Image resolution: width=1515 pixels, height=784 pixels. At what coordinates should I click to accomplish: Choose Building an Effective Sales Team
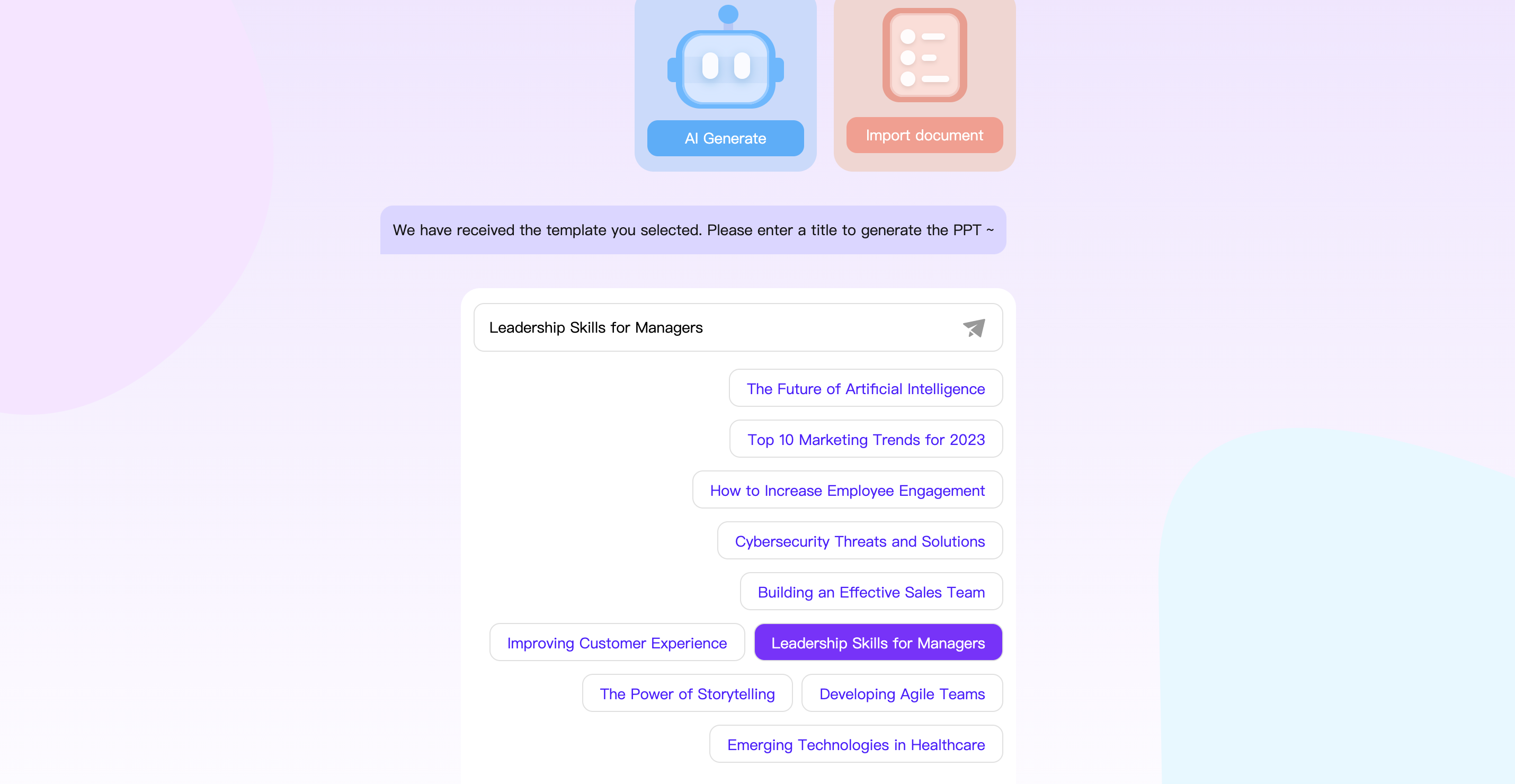[x=871, y=592]
